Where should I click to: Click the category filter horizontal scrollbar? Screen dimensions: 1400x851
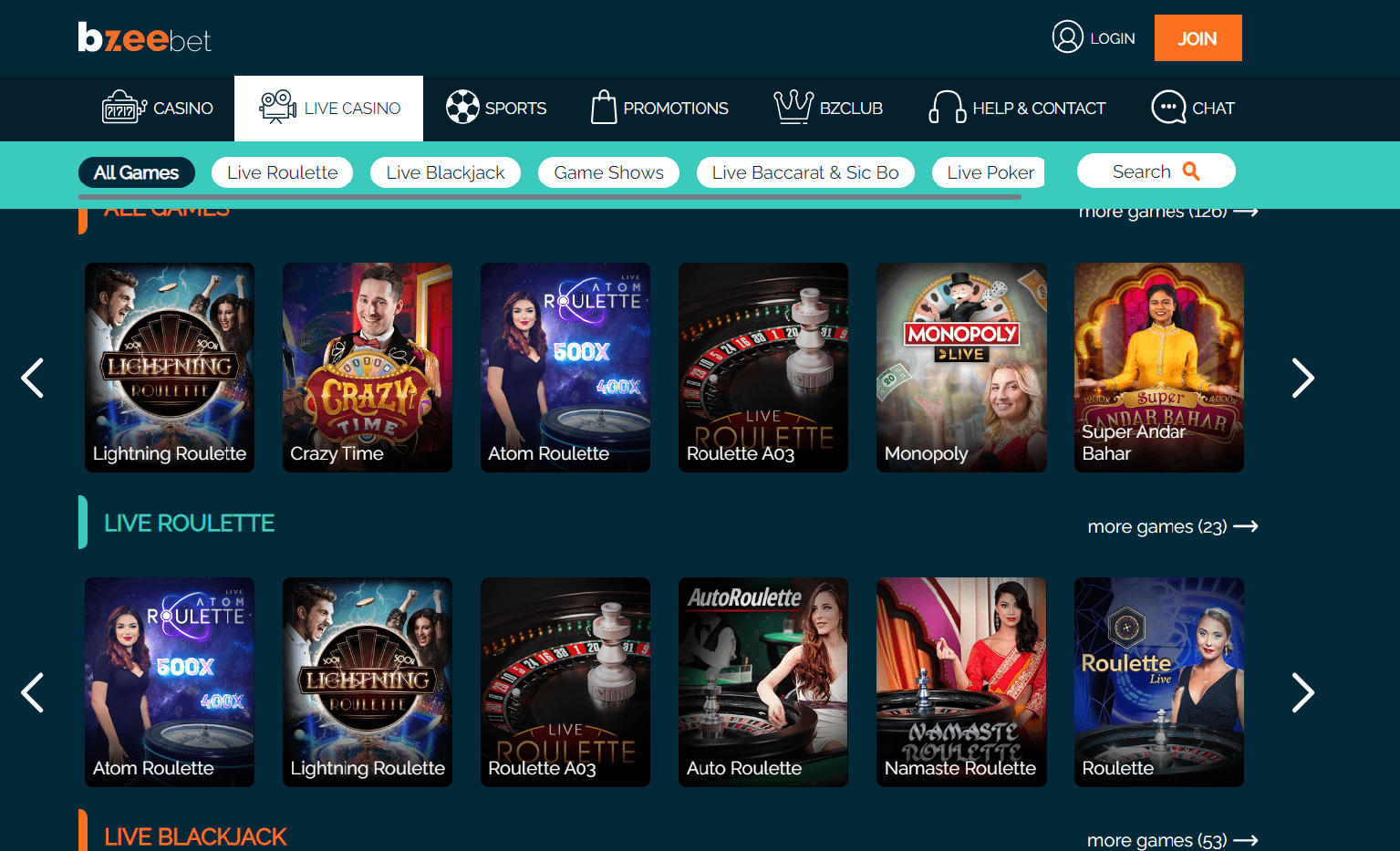(550, 196)
